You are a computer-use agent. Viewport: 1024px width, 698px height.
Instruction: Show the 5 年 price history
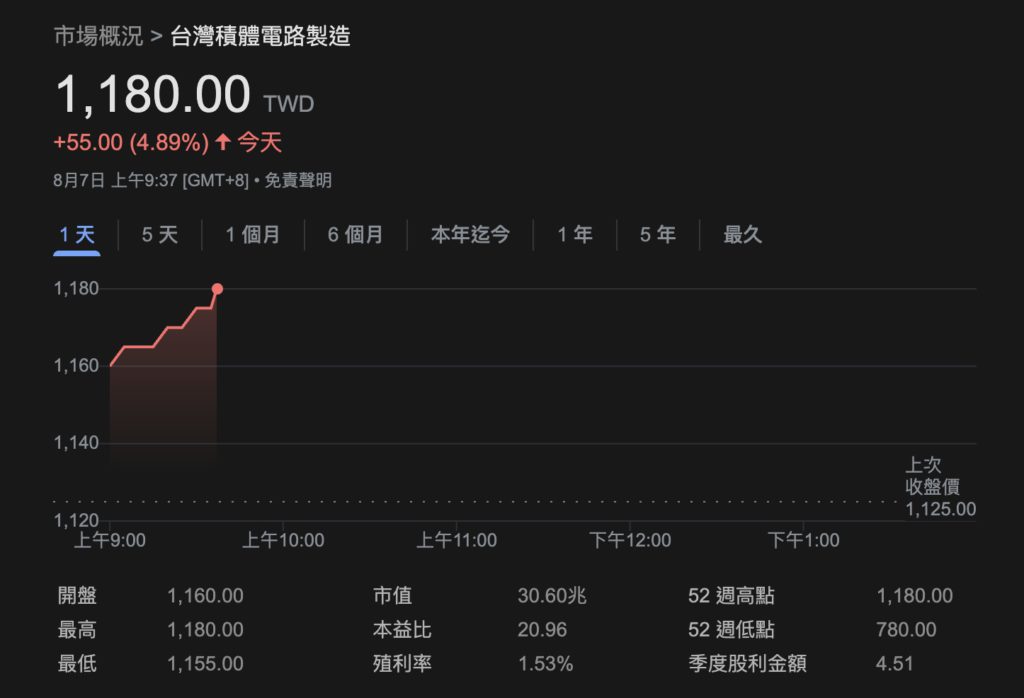tap(657, 235)
